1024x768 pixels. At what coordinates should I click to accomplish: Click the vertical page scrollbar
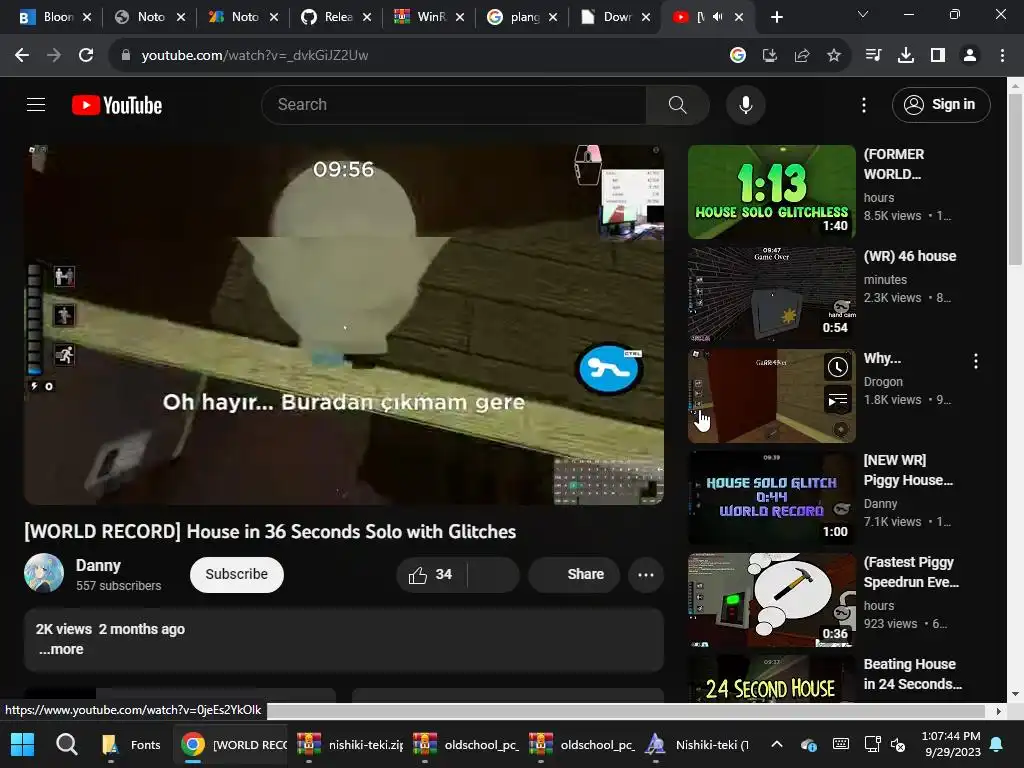click(x=1015, y=181)
